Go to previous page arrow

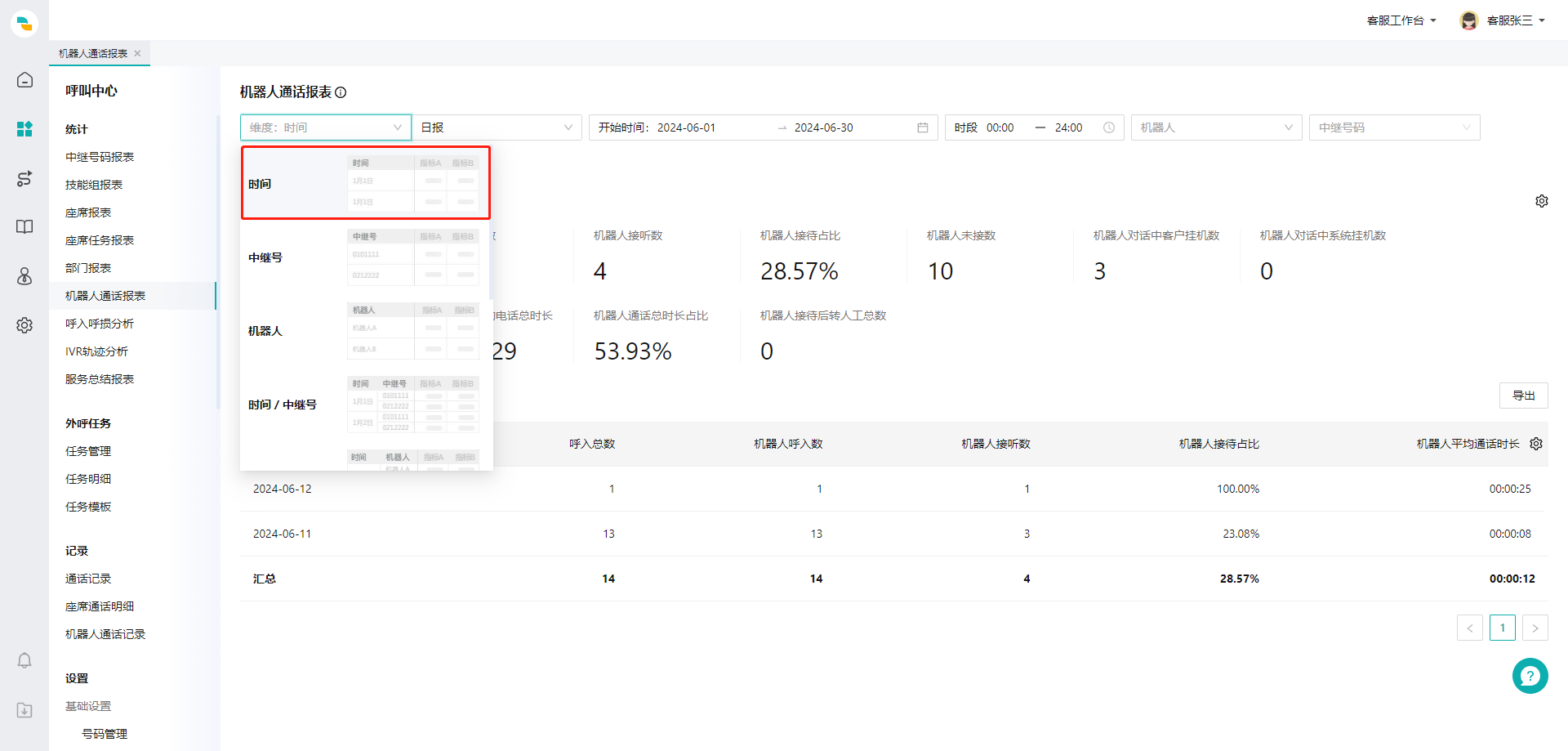pos(1470,628)
